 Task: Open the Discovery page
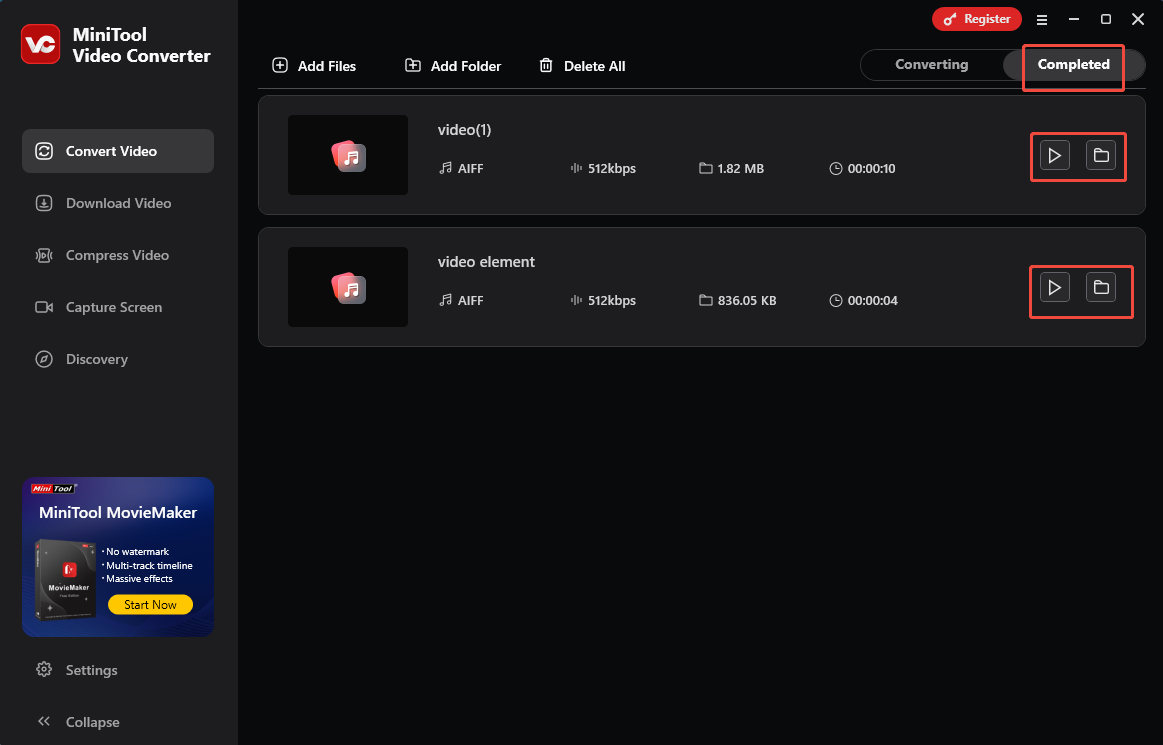pos(118,359)
